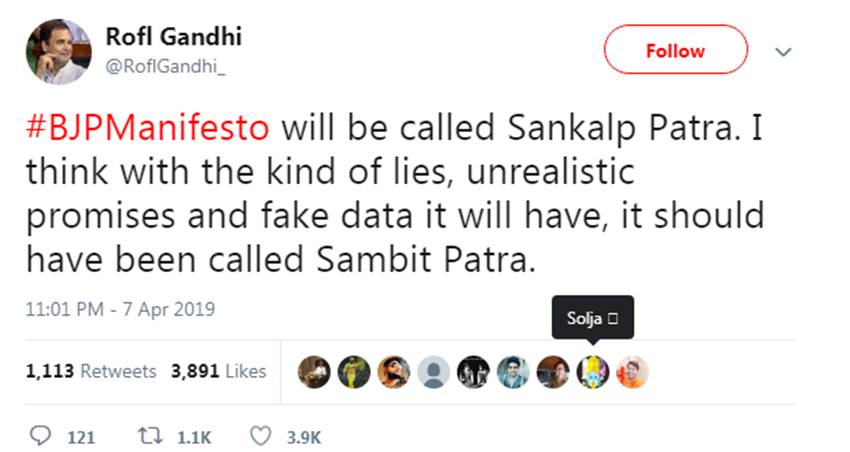Click the retweet arrows icon
This screenshot has height=452, width=850.
[x=149, y=437]
